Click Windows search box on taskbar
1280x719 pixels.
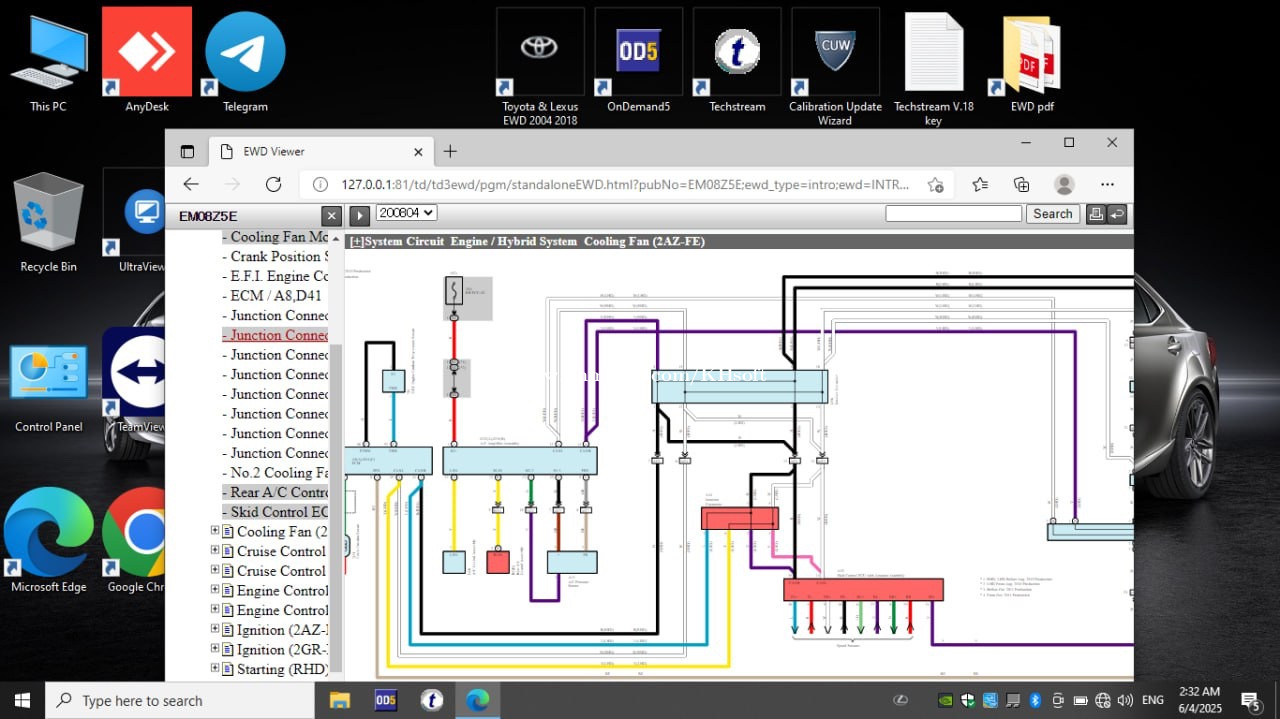click(x=179, y=700)
